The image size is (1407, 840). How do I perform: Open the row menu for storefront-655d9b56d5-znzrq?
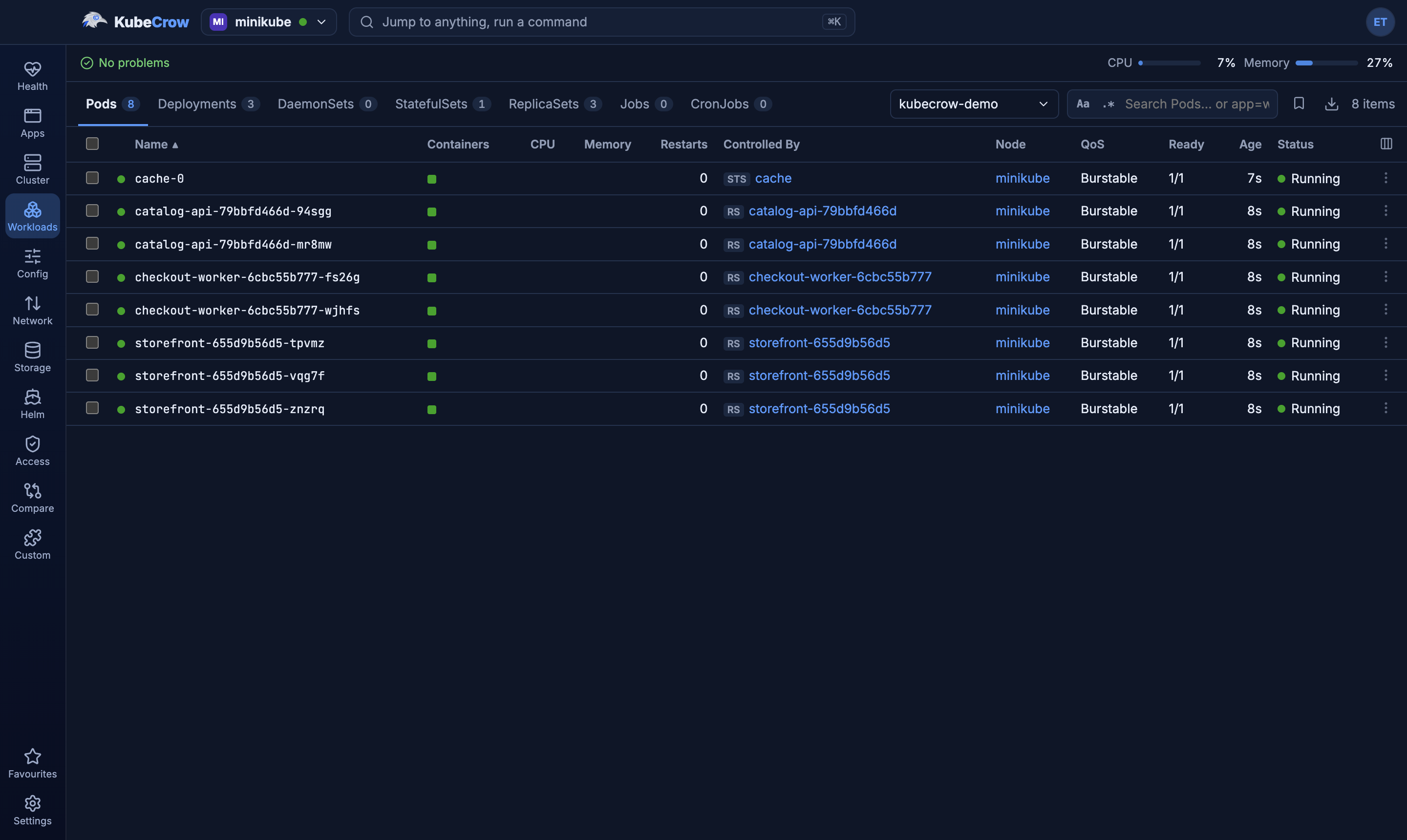pyautogui.click(x=1386, y=408)
